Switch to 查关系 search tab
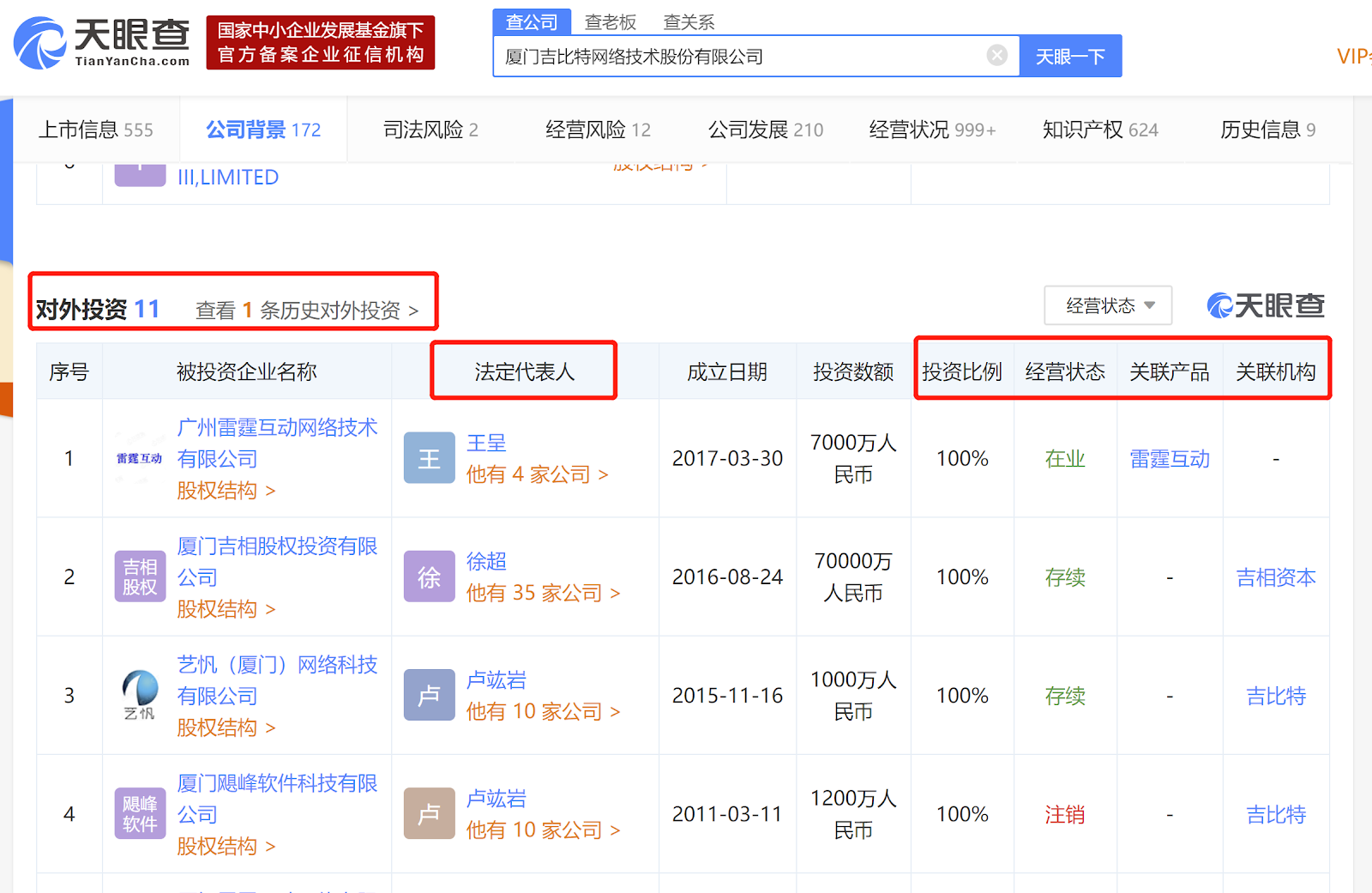The image size is (1372, 893). pos(689,22)
